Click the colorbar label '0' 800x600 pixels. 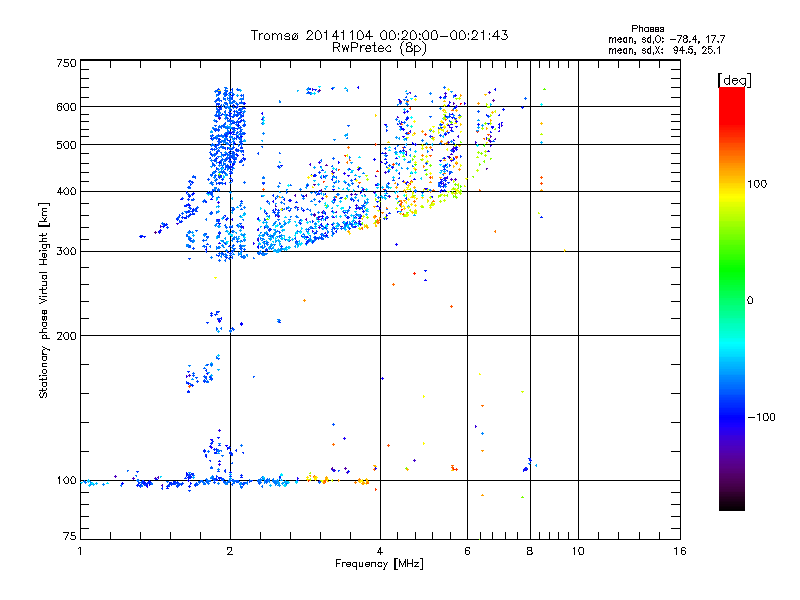(x=750, y=301)
